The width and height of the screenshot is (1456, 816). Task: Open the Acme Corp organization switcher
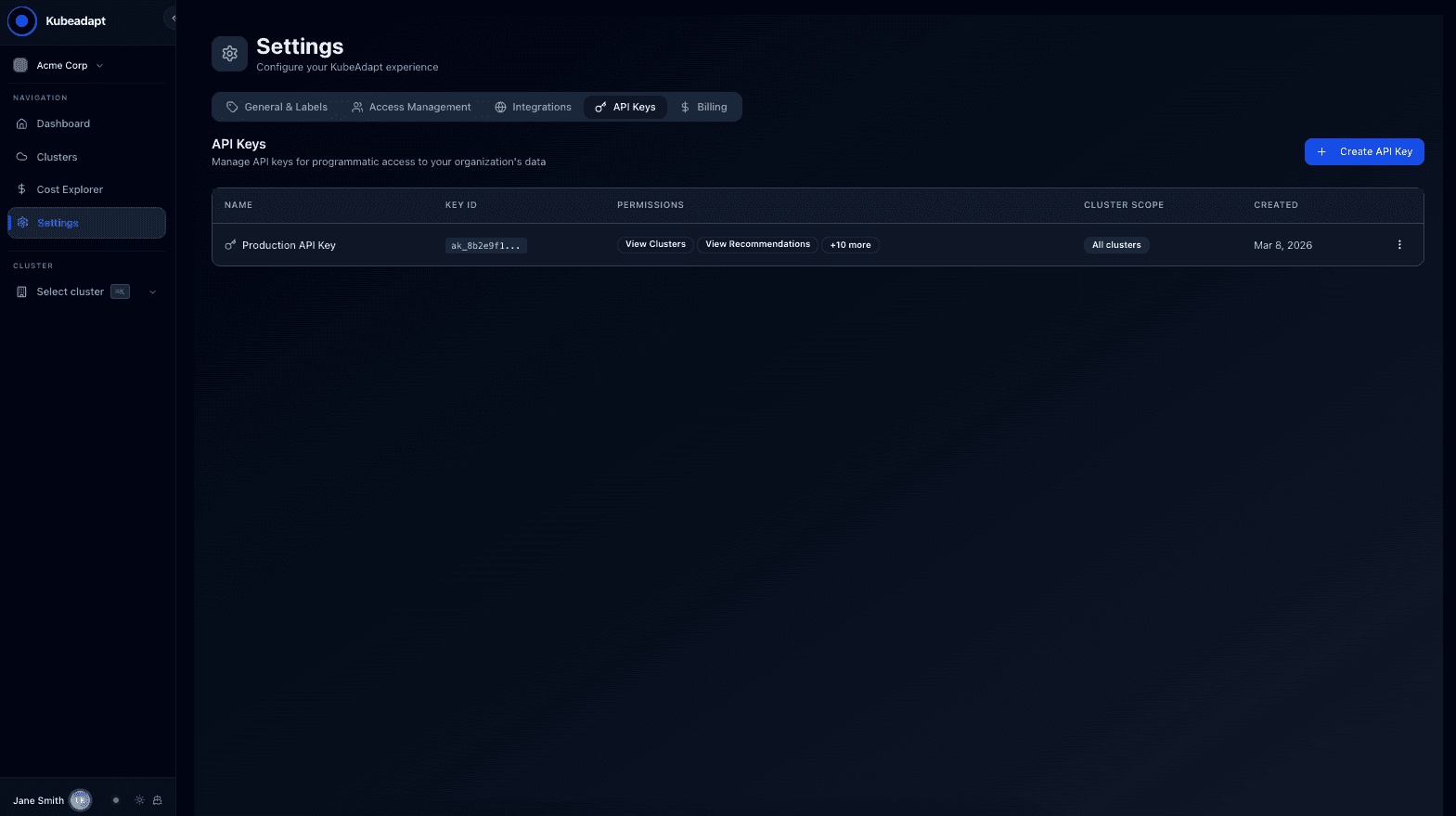[x=58, y=65]
